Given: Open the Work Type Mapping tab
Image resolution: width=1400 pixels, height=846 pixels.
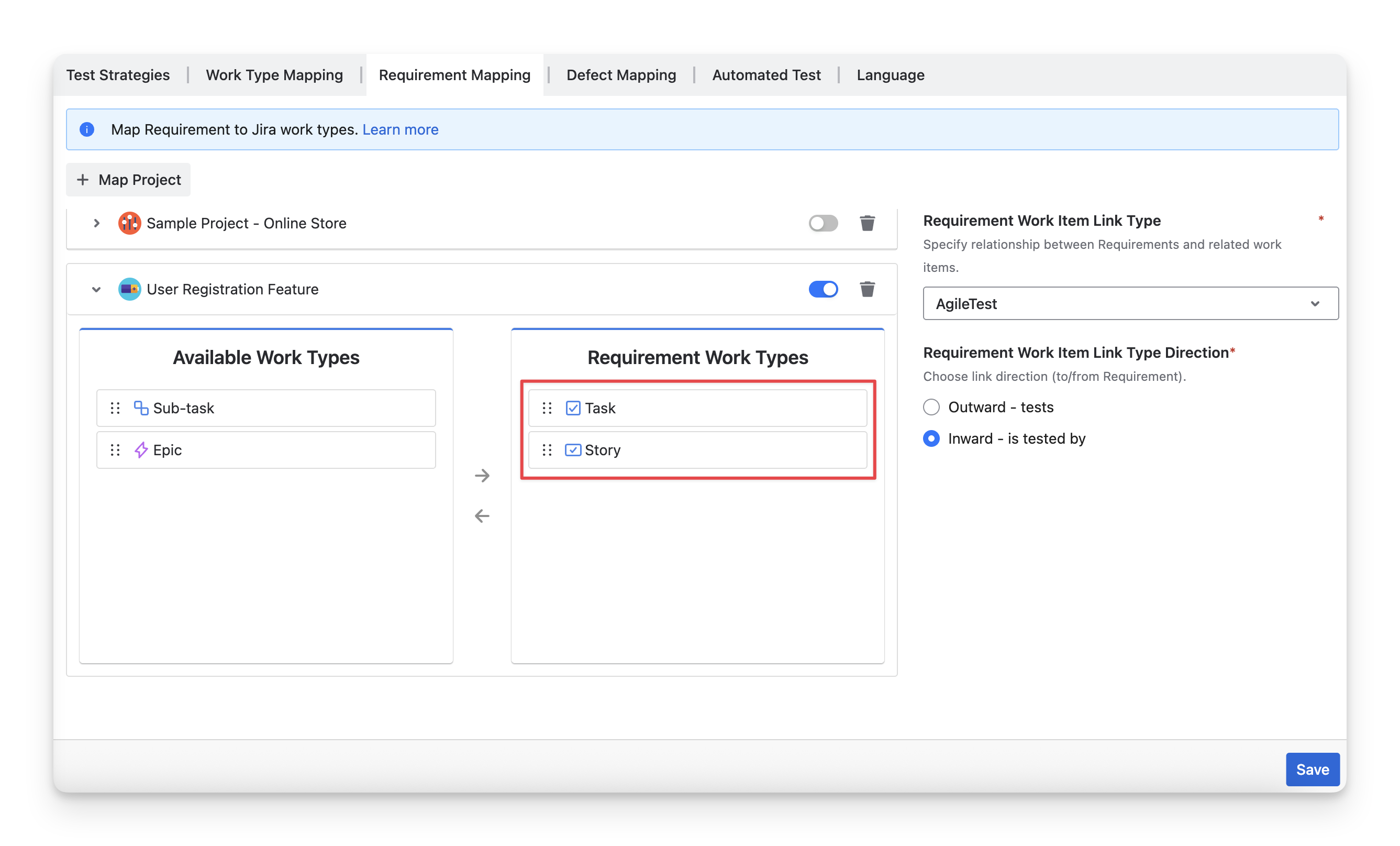Looking at the screenshot, I should coord(274,75).
